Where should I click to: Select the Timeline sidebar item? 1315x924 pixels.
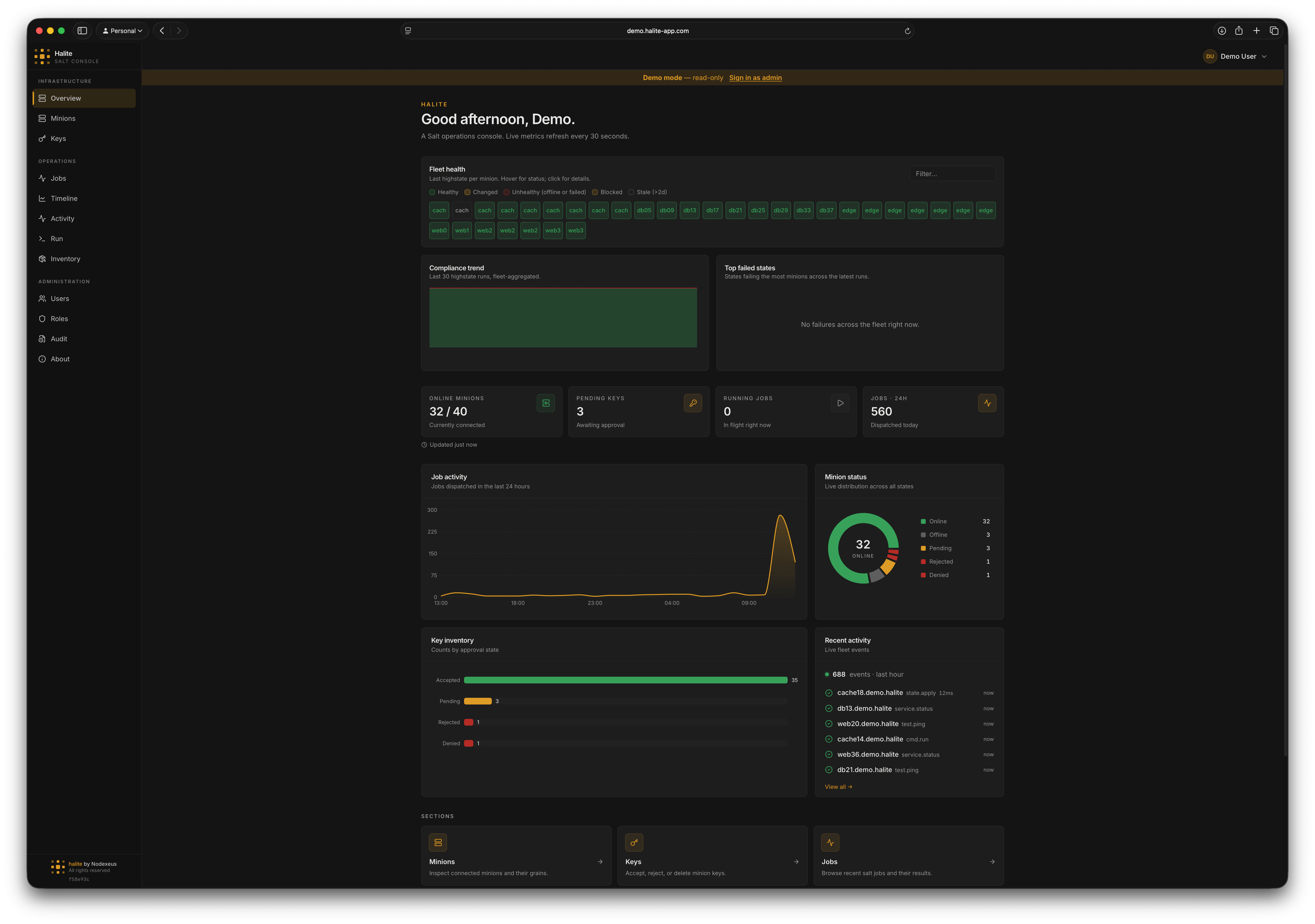pos(84,198)
